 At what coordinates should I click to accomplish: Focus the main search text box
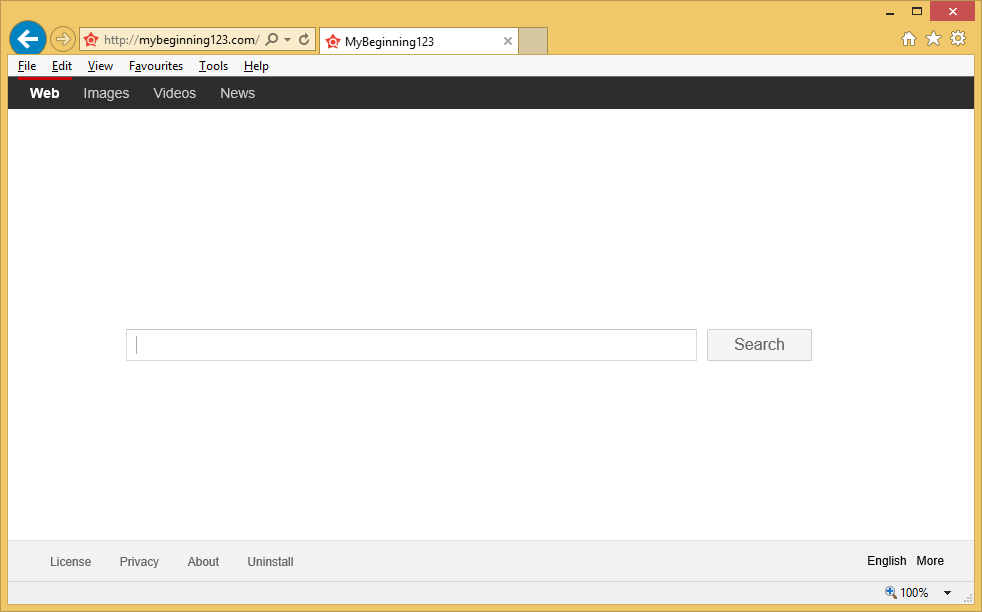[411, 345]
